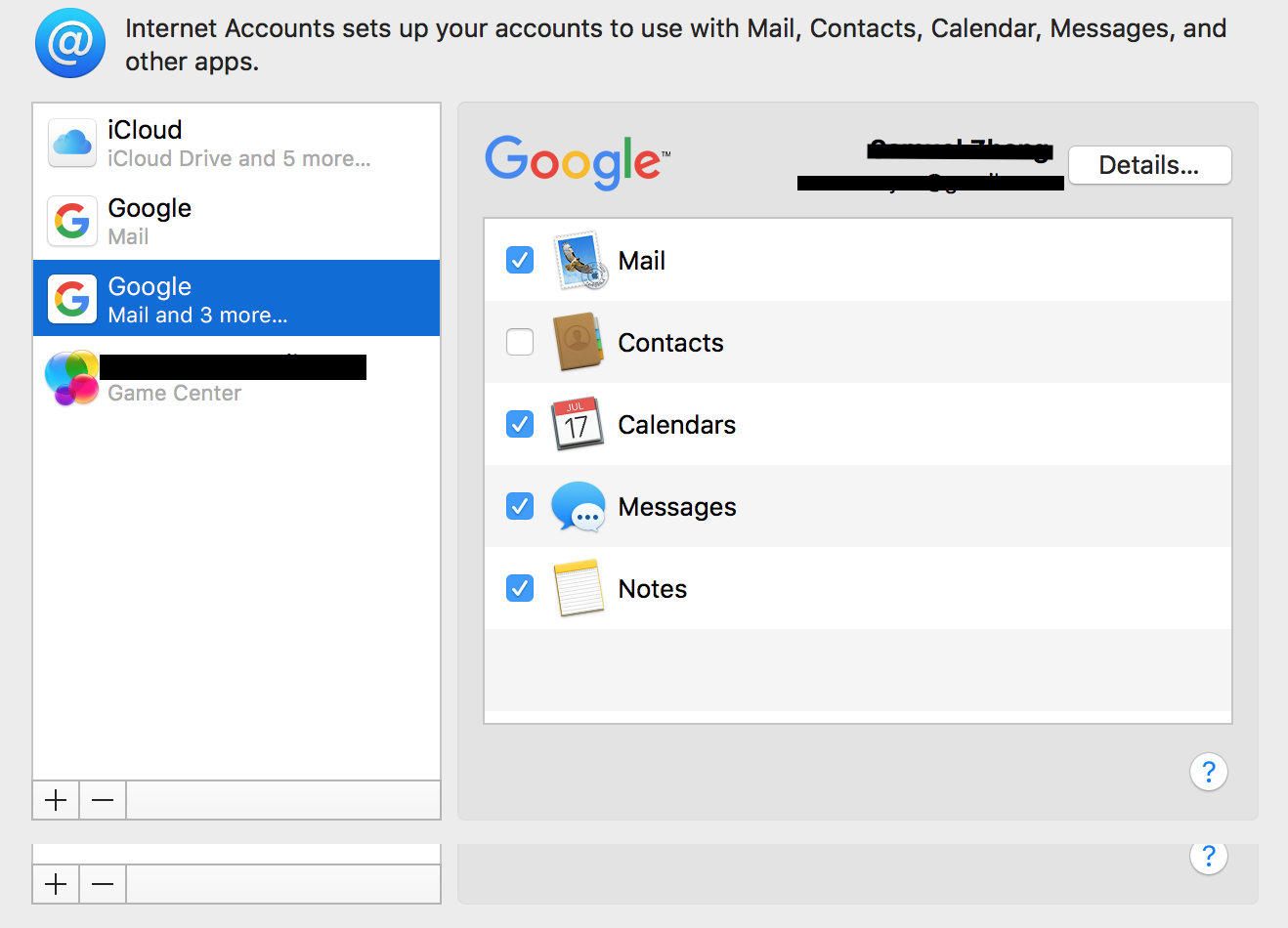1288x928 pixels.
Task: Click the "Calendars" service label
Action: point(677,425)
